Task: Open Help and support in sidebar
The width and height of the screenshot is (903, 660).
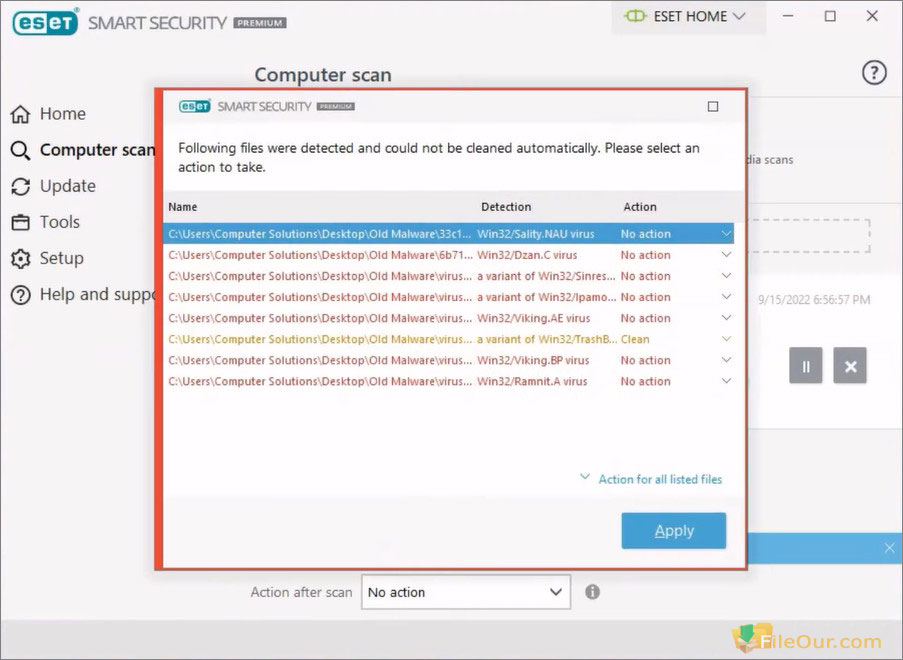Action: click(x=97, y=295)
